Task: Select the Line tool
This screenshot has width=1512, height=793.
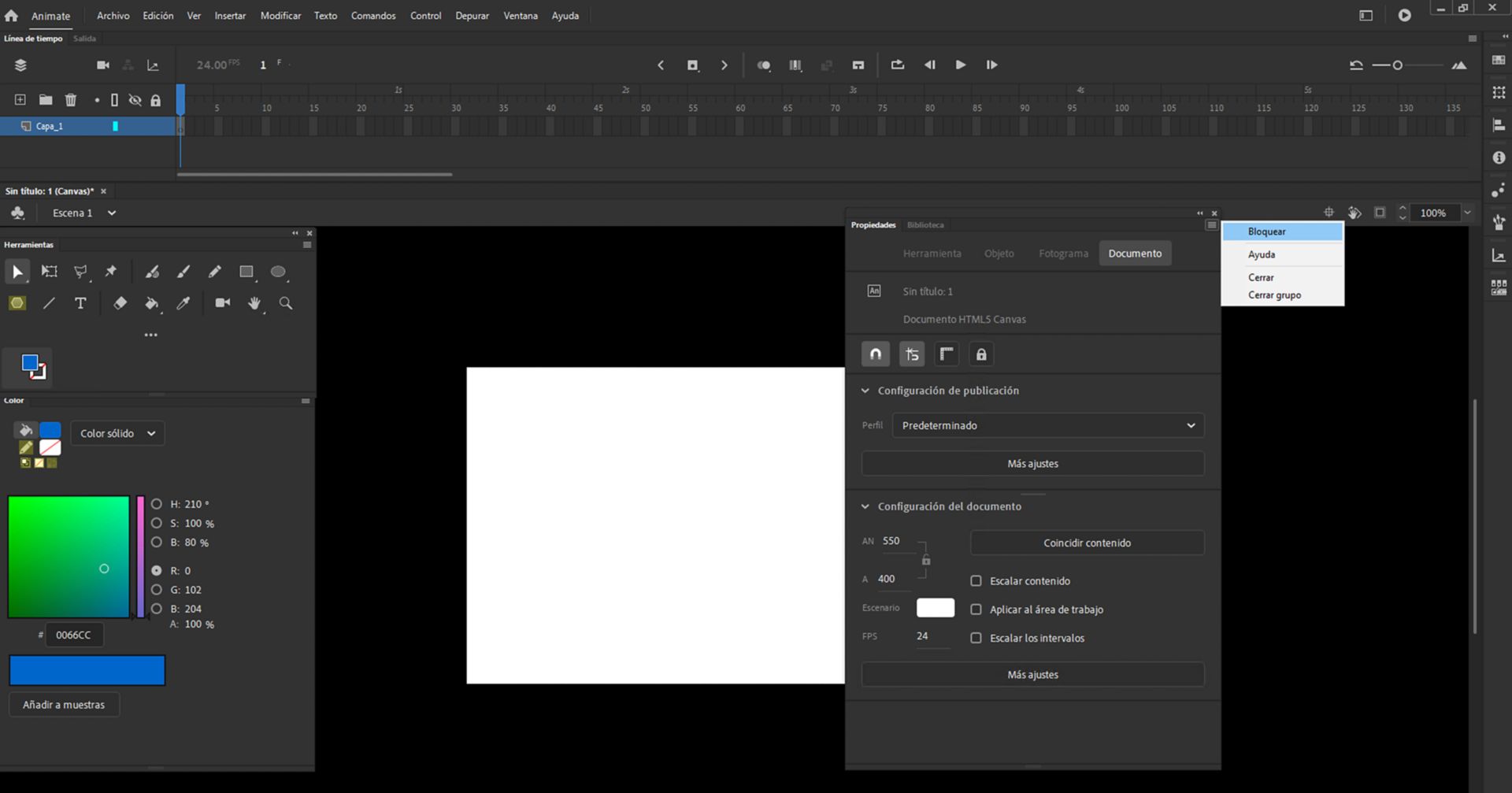Action: pyautogui.click(x=49, y=303)
